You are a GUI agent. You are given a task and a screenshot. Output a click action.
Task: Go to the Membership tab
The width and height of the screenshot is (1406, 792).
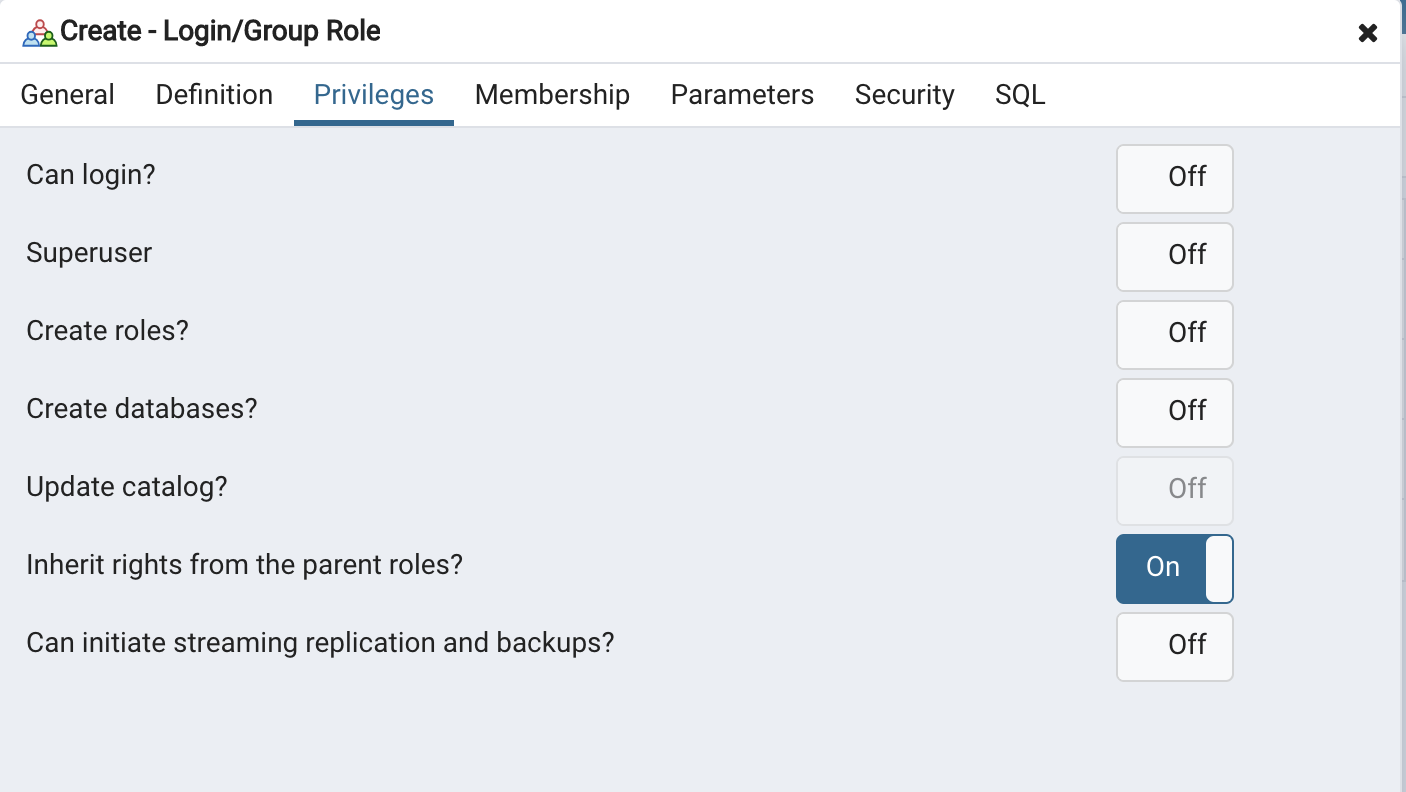click(552, 95)
